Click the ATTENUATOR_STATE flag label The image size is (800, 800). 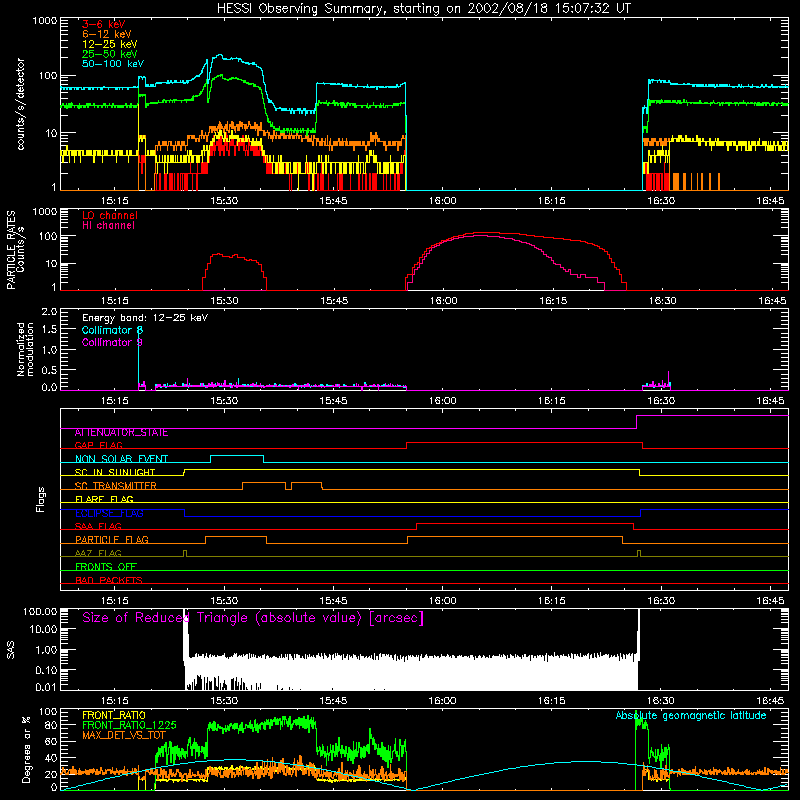point(121,433)
